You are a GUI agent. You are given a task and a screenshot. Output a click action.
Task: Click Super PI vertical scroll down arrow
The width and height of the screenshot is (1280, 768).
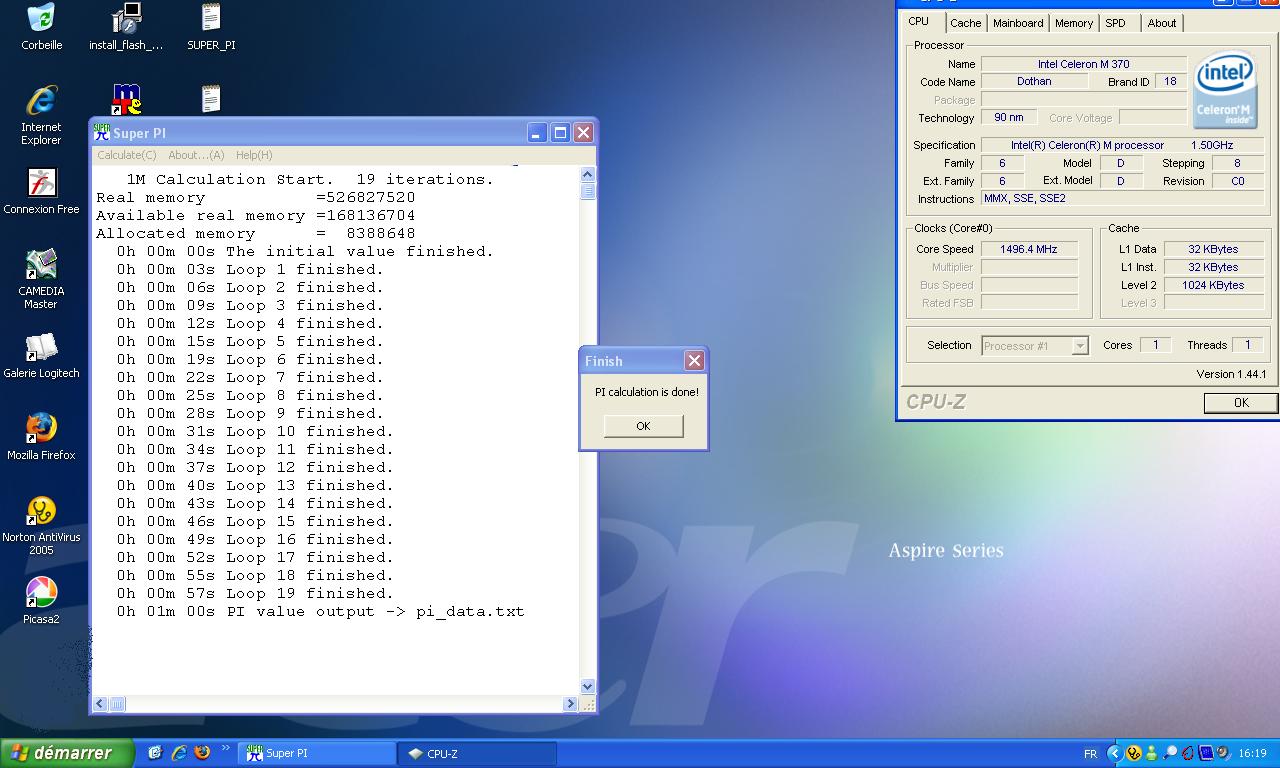tap(587, 687)
